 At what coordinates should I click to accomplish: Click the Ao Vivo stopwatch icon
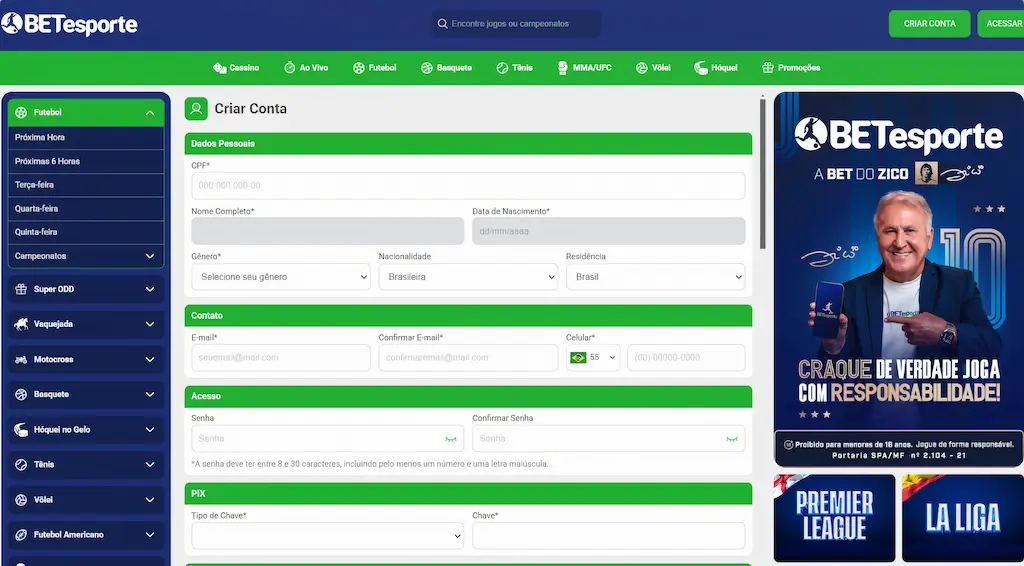click(x=289, y=67)
